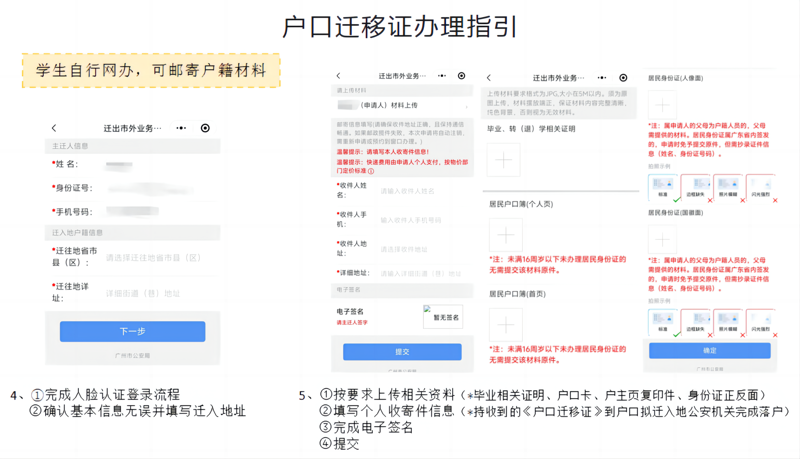
Task: Tap the close circle icon on the mailing info screen
Action: point(461,76)
